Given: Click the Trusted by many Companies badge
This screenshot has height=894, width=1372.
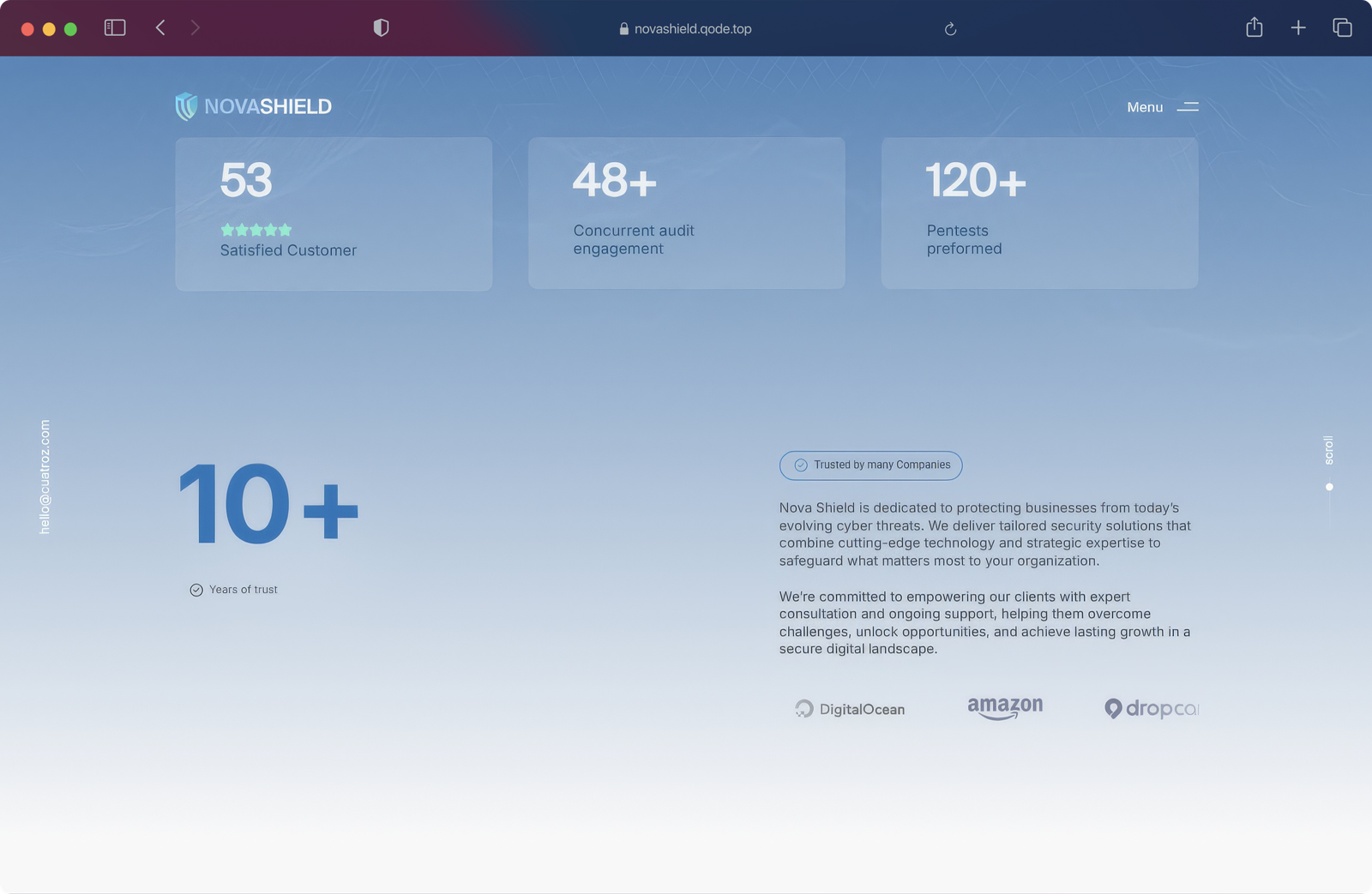Looking at the screenshot, I should tap(870, 465).
